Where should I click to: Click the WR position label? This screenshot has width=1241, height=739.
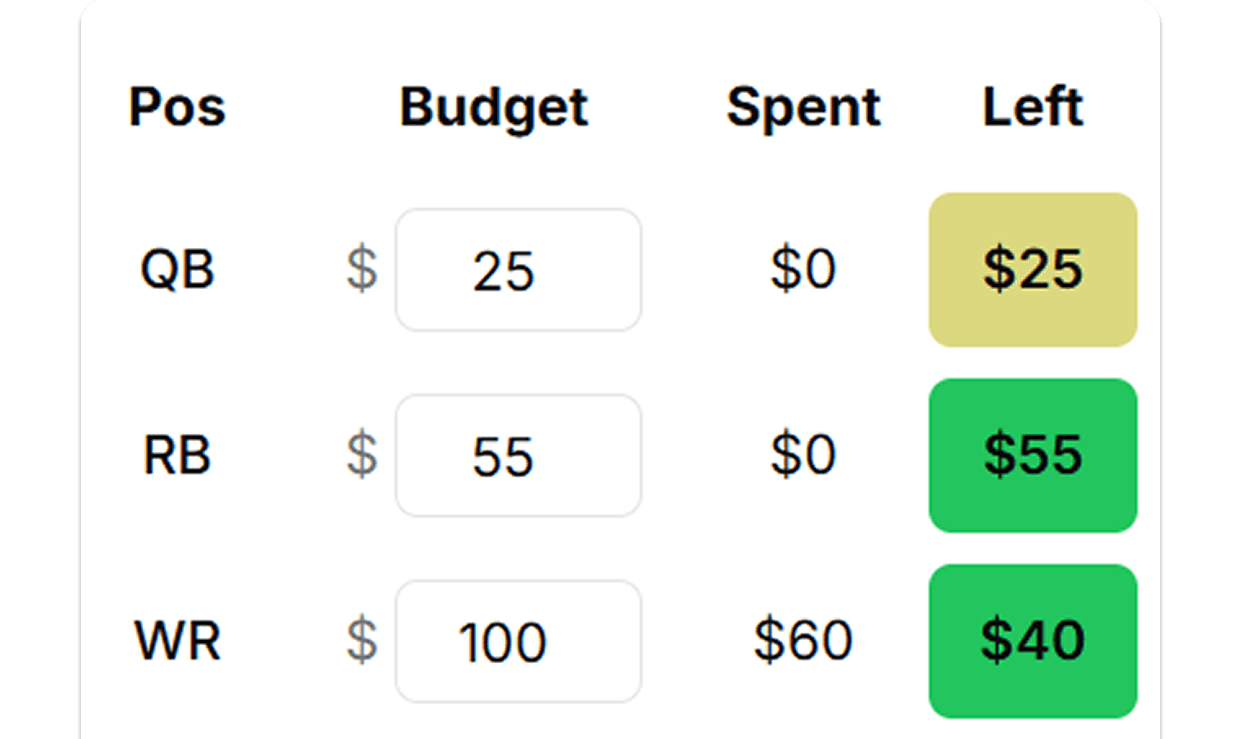(176, 640)
